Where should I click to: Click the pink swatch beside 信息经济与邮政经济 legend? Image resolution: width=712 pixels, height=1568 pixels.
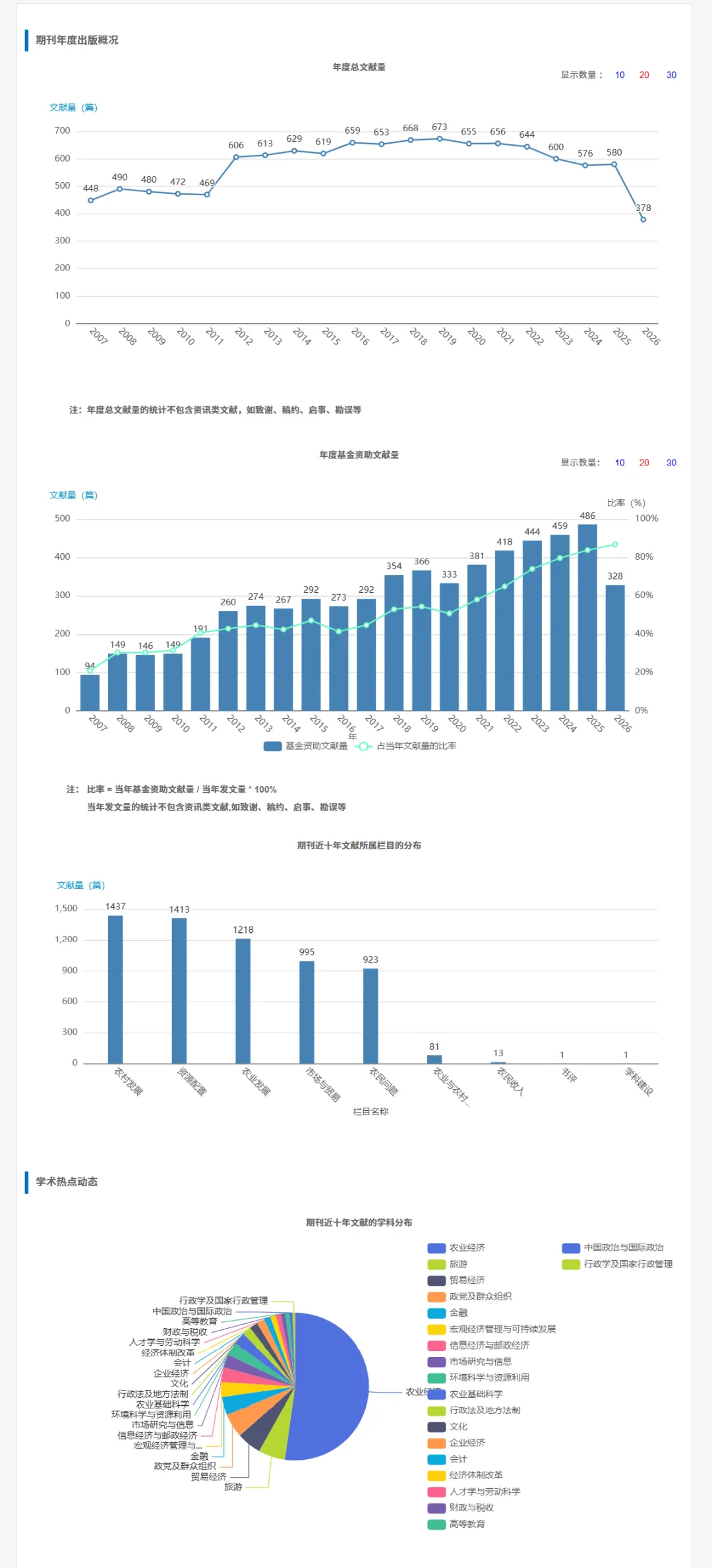[436, 1346]
